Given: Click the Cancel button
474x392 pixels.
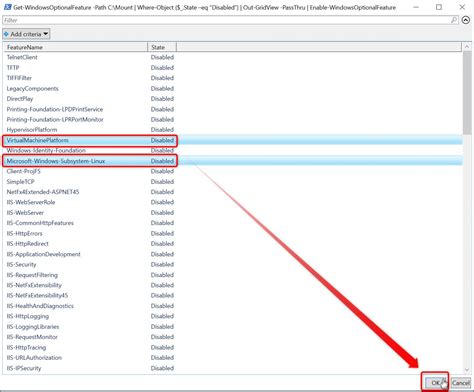Looking at the screenshot, I should coord(461,383).
